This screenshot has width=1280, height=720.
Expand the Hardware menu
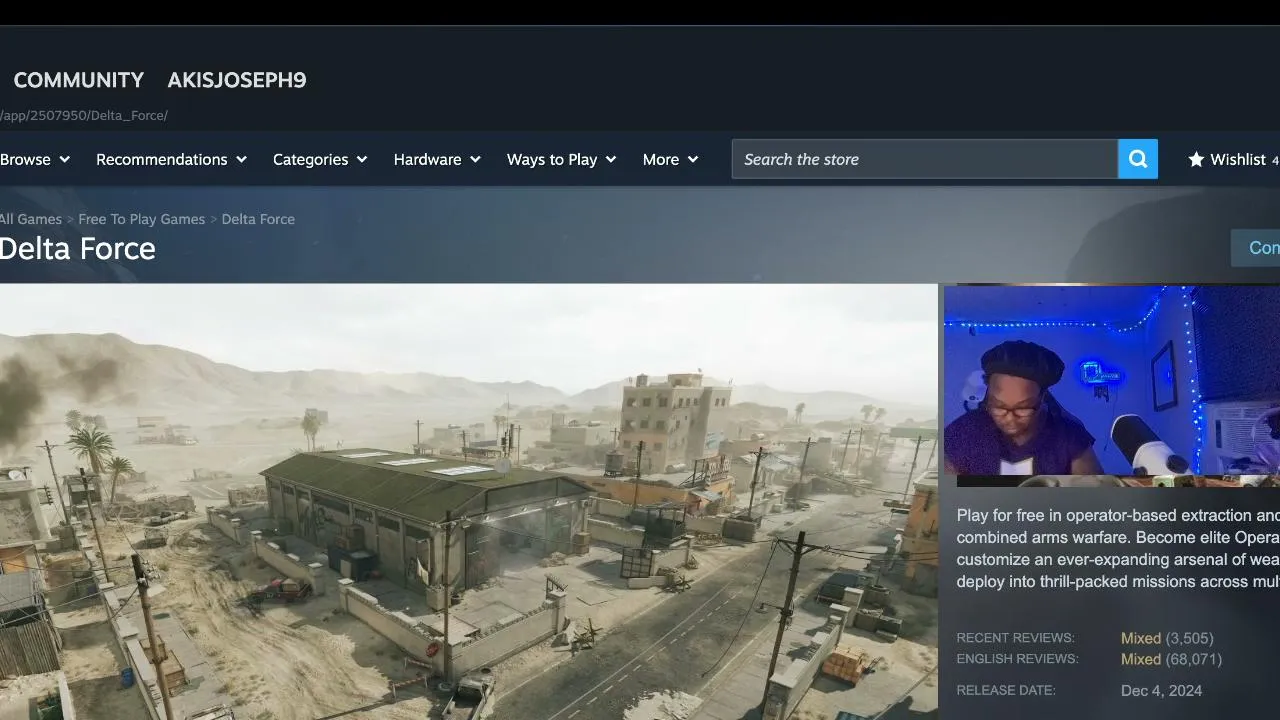pyautogui.click(x=437, y=159)
